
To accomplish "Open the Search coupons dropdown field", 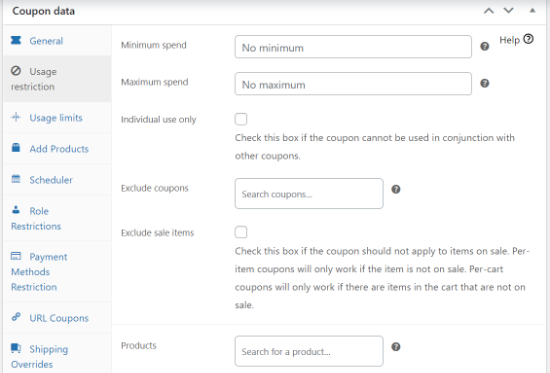I will pos(309,194).
